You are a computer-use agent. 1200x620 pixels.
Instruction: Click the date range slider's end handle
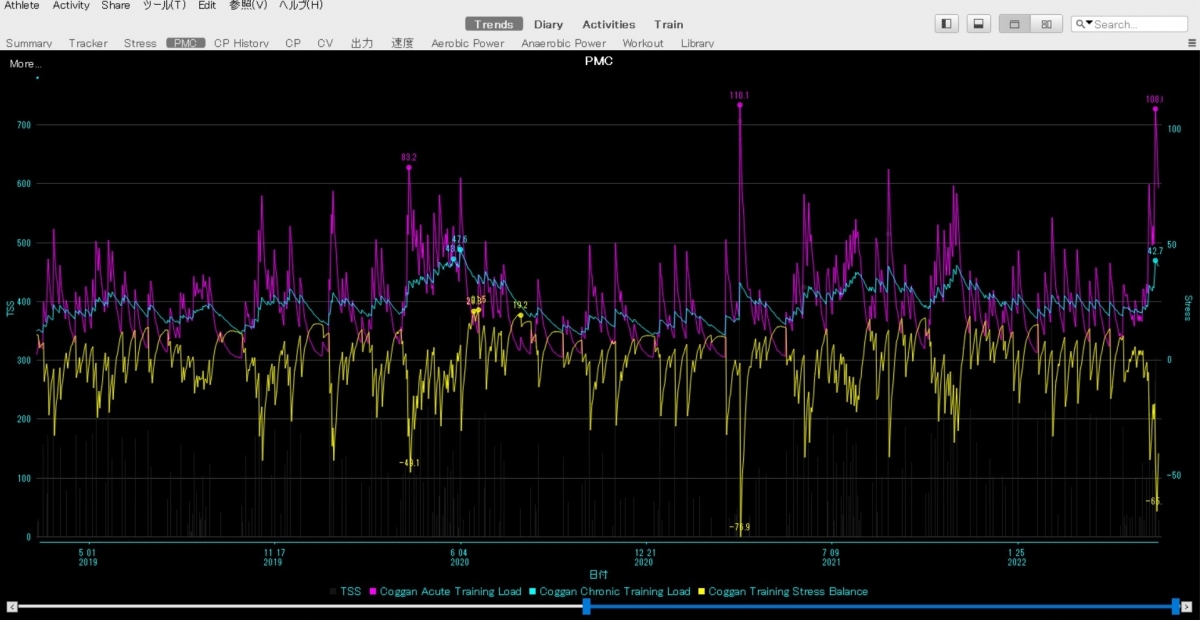pos(1175,606)
